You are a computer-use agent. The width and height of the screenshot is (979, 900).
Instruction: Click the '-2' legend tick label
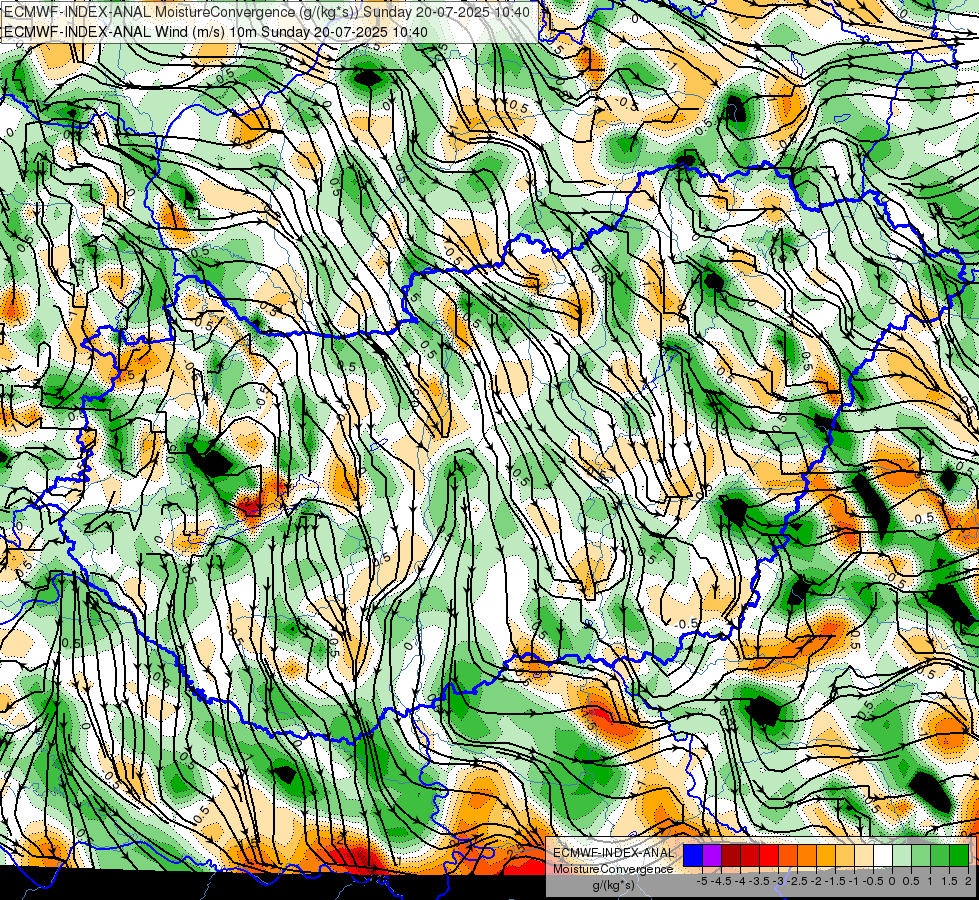pos(816,881)
